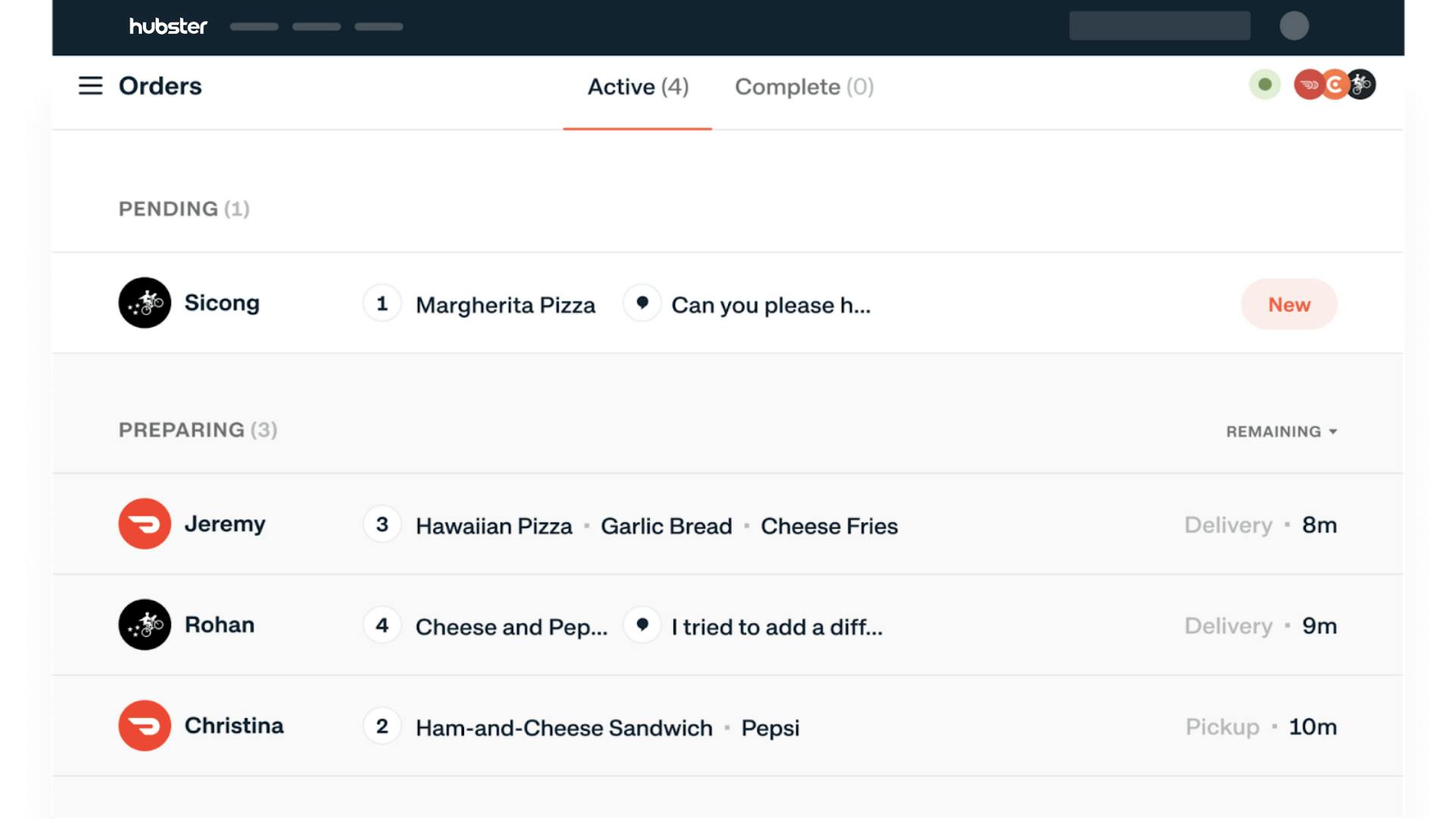Open Jeremy's Hawaiian Pizza order row
1456x819 pixels.
click(x=494, y=526)
